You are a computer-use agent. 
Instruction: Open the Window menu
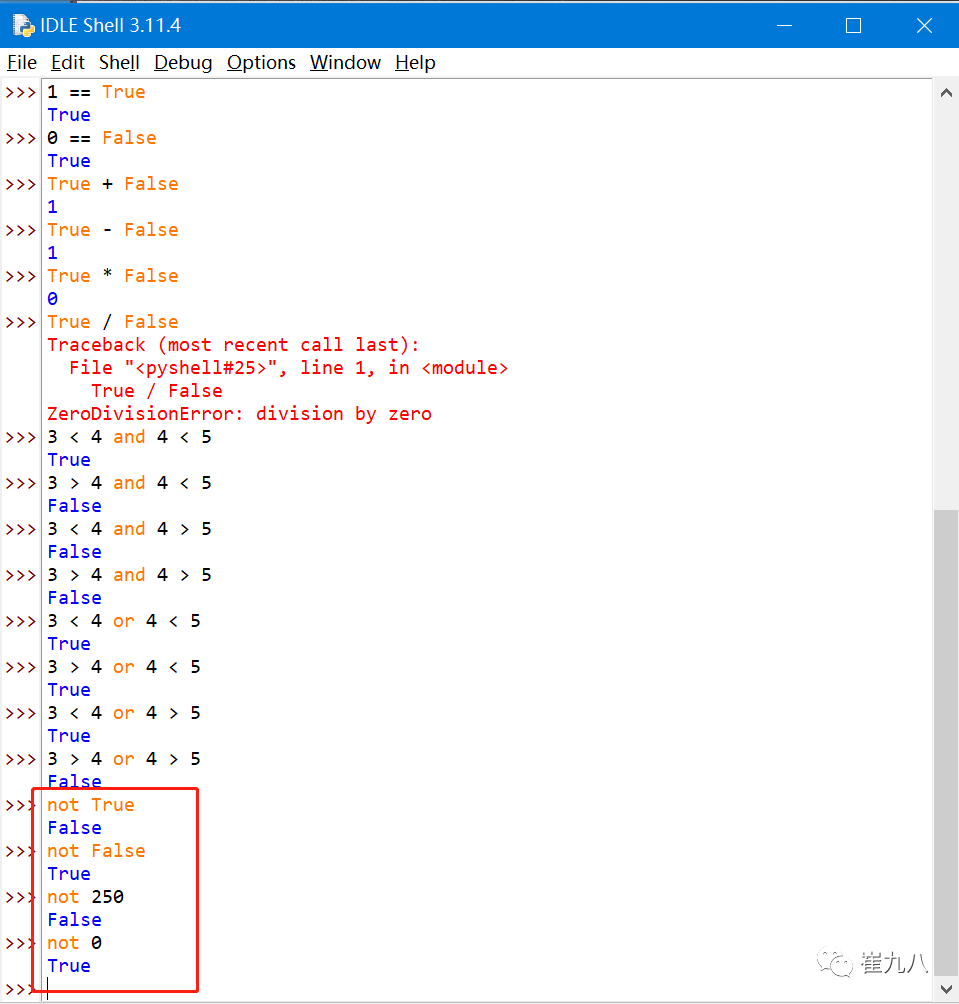tap(346, 63)
